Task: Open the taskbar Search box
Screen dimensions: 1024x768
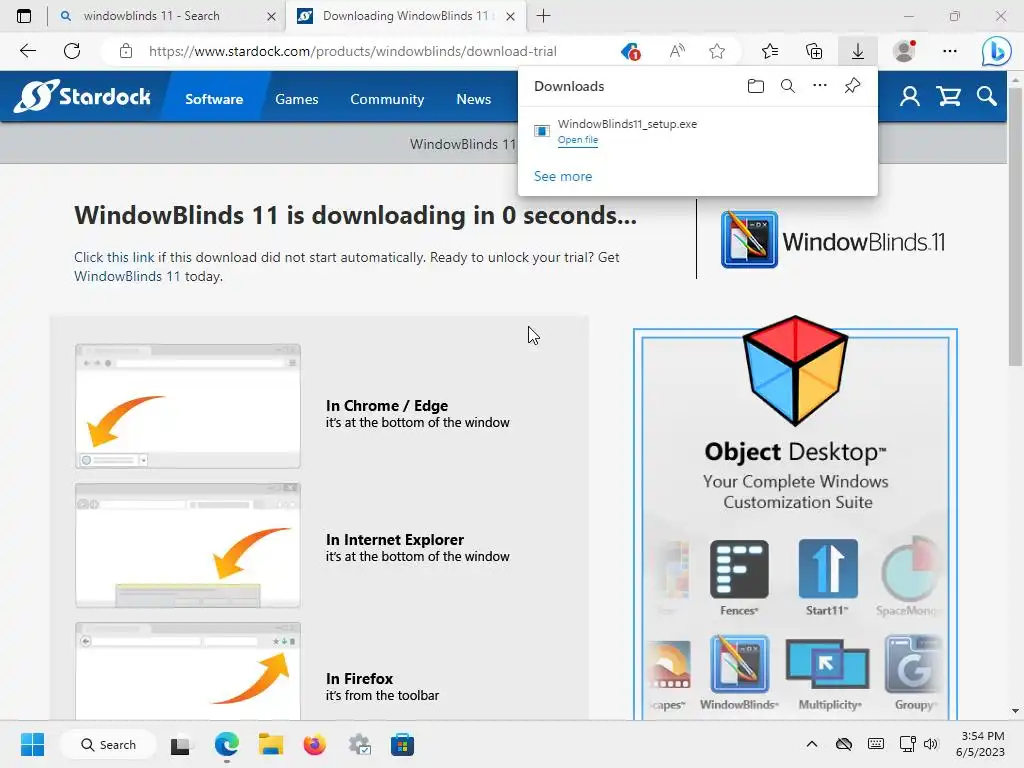Action: 108,744
